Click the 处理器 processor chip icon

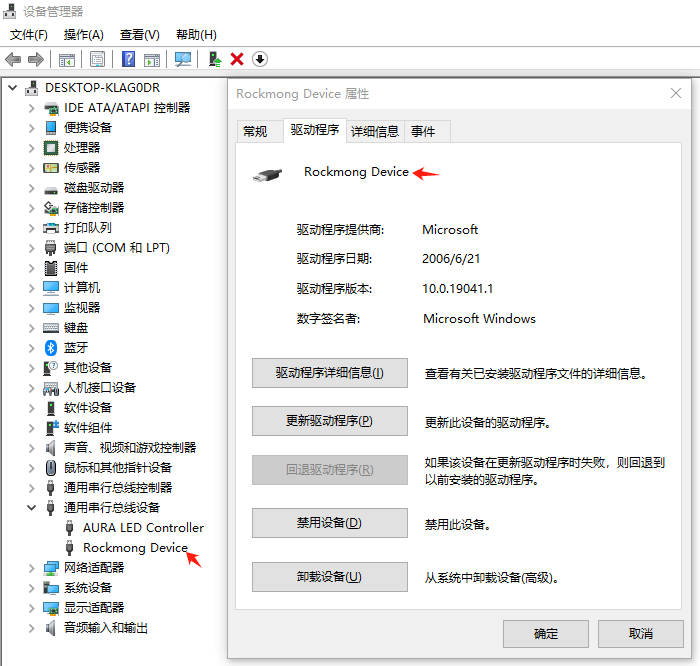(51, 147)
